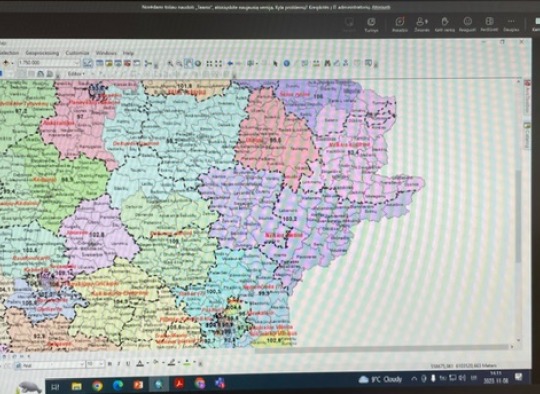540x394 pixels.
Task: Click the Full Extent globe icon
Action: click(198, 63)
